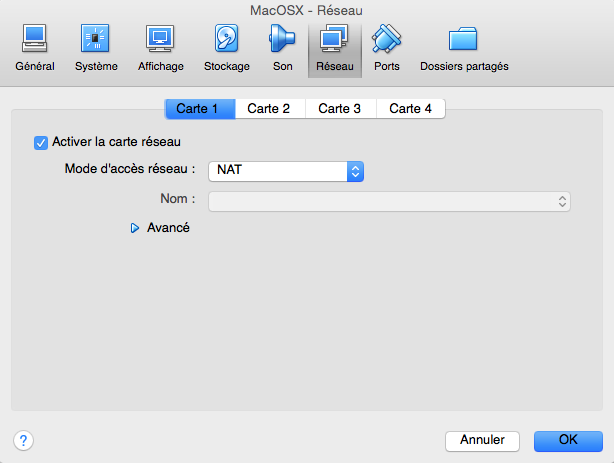614x463 pixels.
Task: Click the help question mark button
Action: coord(23,441)
